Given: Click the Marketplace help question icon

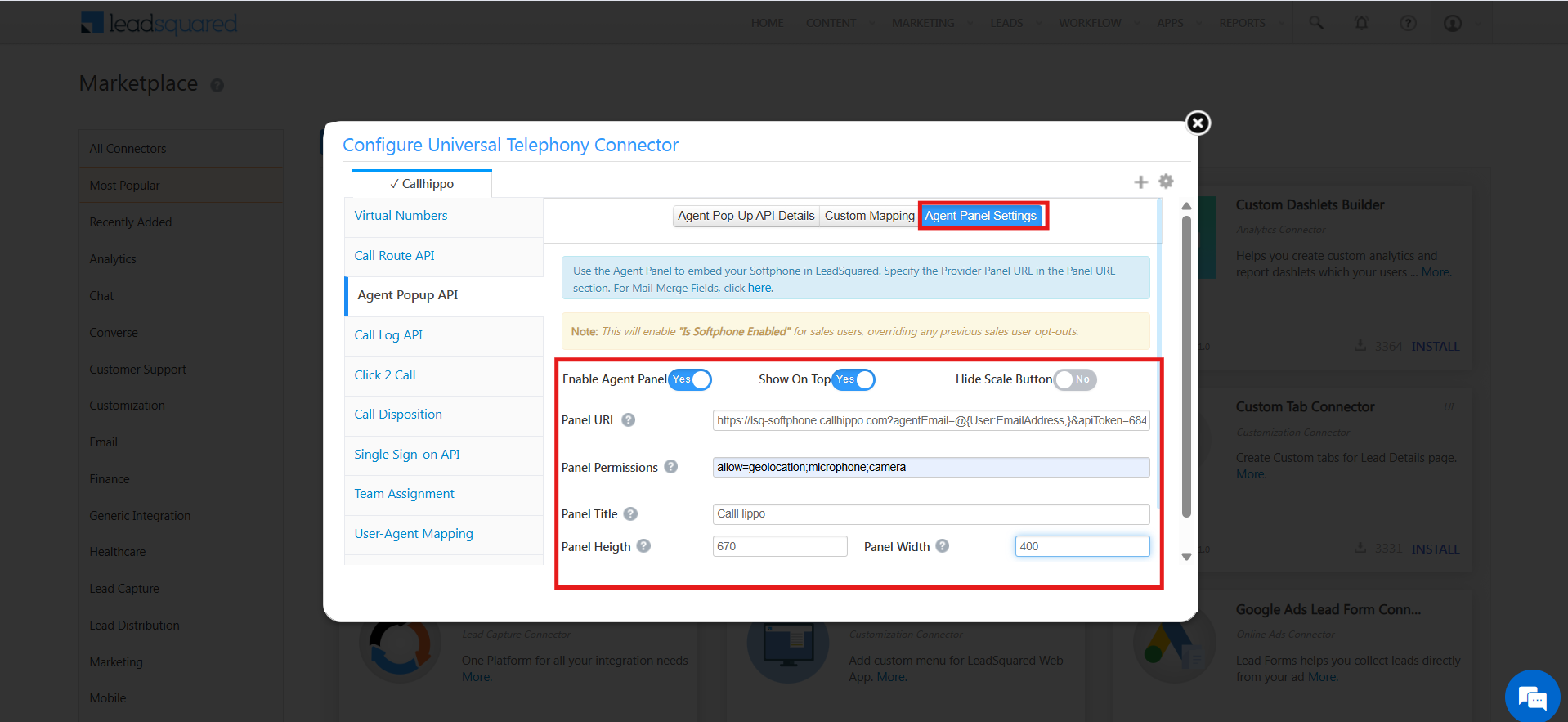Looking at the screenshot, I should (x=217, y=85).
